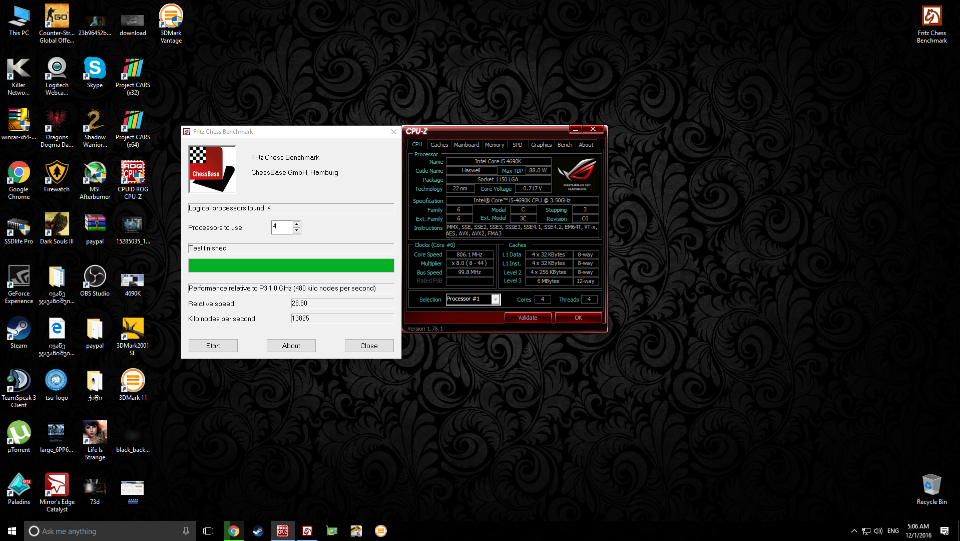960x541 pixels.
Task: Open the Skype desktop shortcut
Action: (95, 68)
